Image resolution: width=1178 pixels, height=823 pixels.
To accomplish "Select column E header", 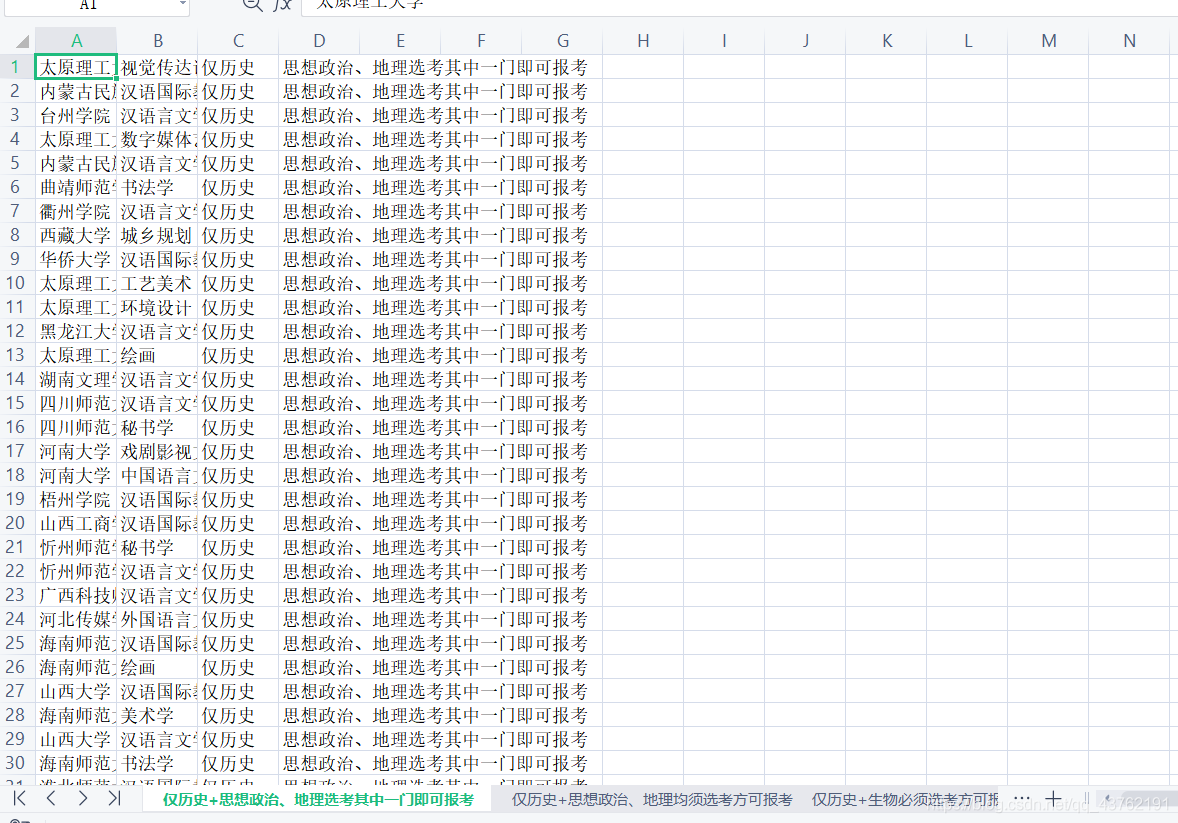I will click(x=400, y=41).
